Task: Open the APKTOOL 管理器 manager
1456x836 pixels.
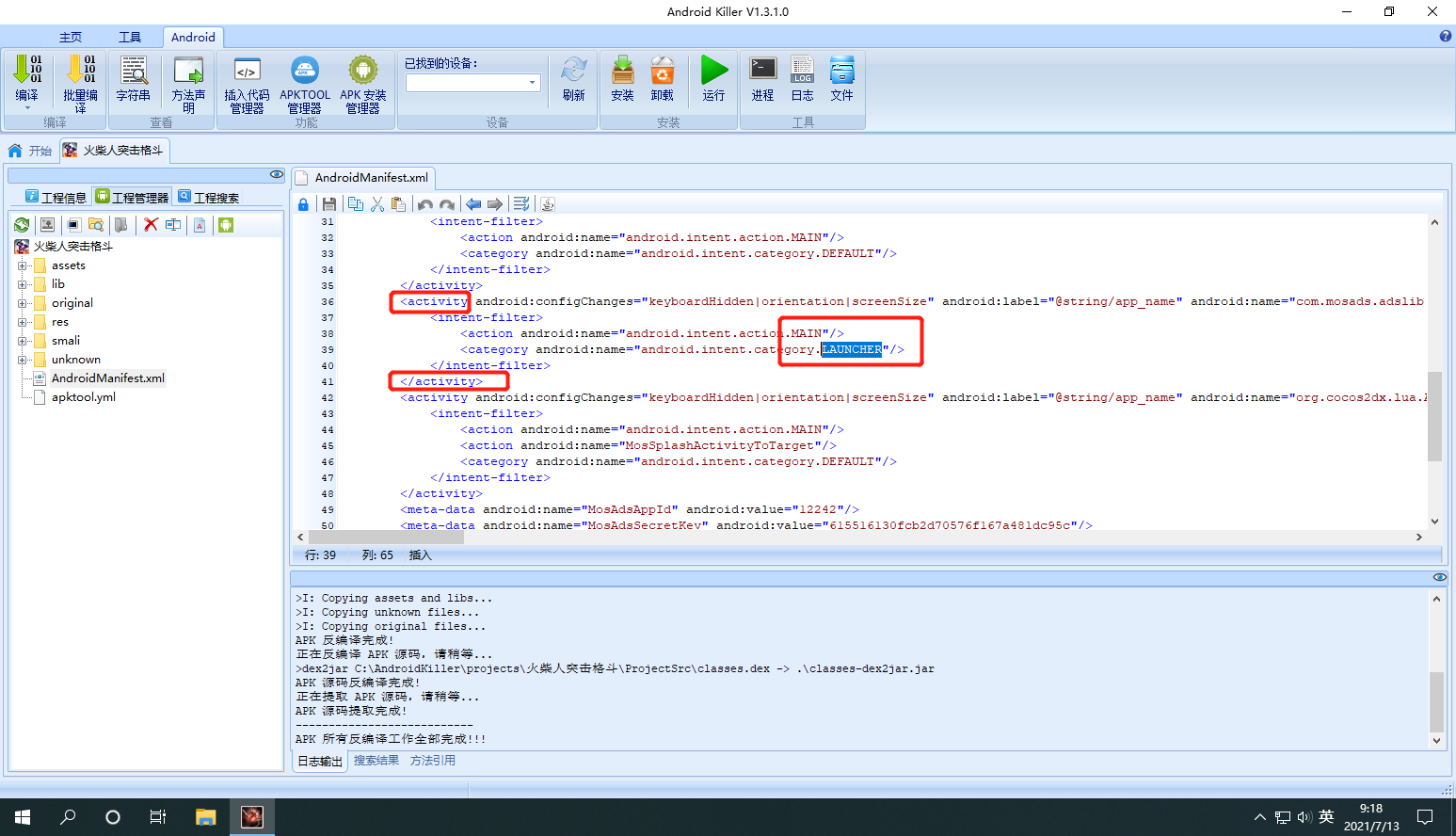Action: click(x=305, y=84)
